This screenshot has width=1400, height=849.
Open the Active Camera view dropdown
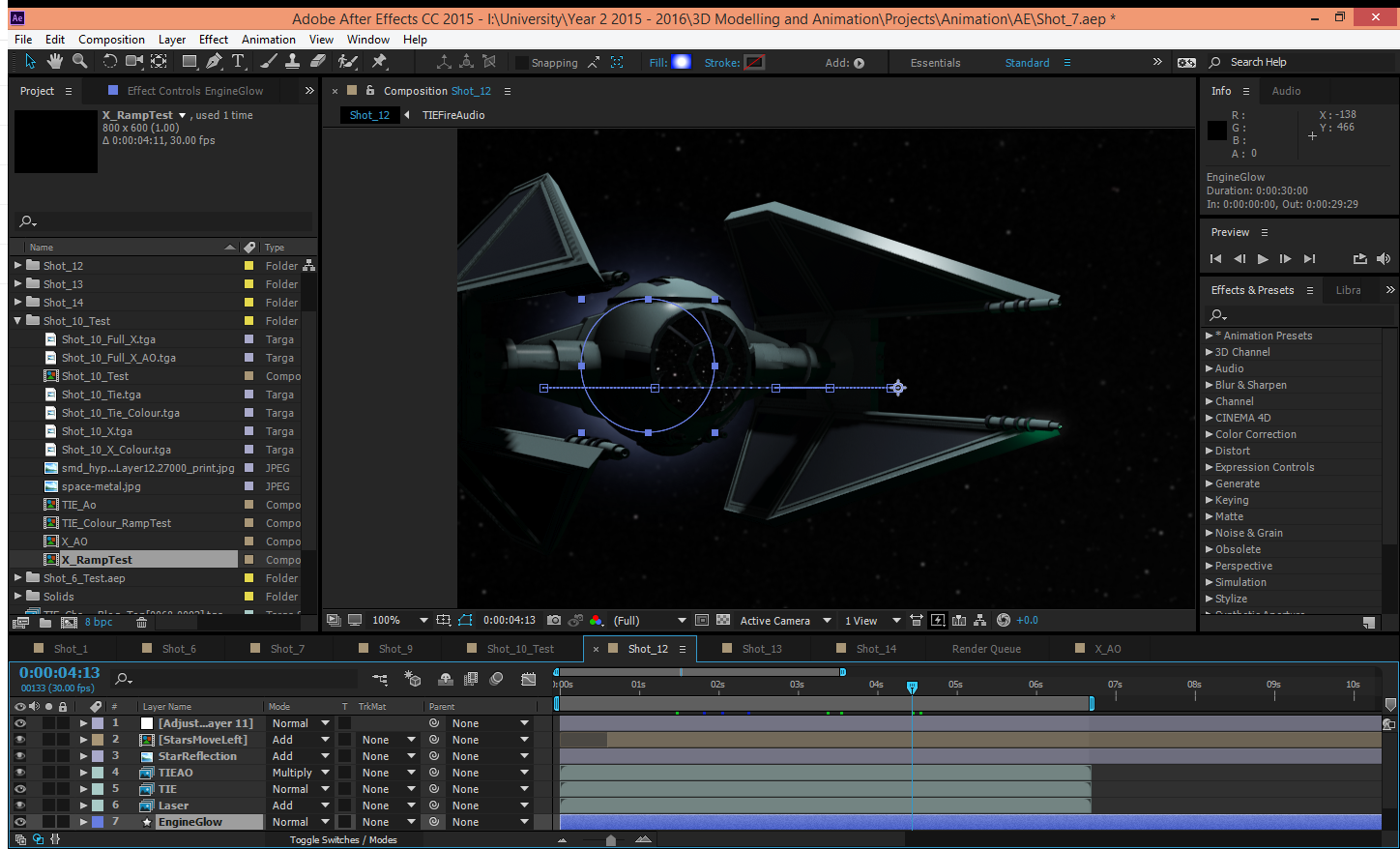point(785,621)
